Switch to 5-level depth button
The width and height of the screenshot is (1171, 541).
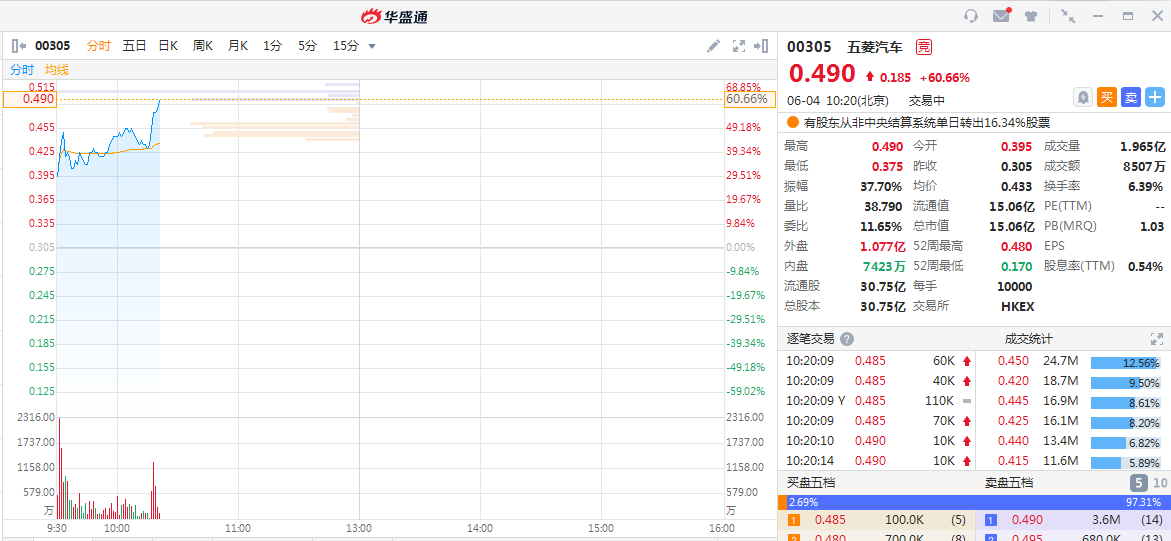[1138, 483]
